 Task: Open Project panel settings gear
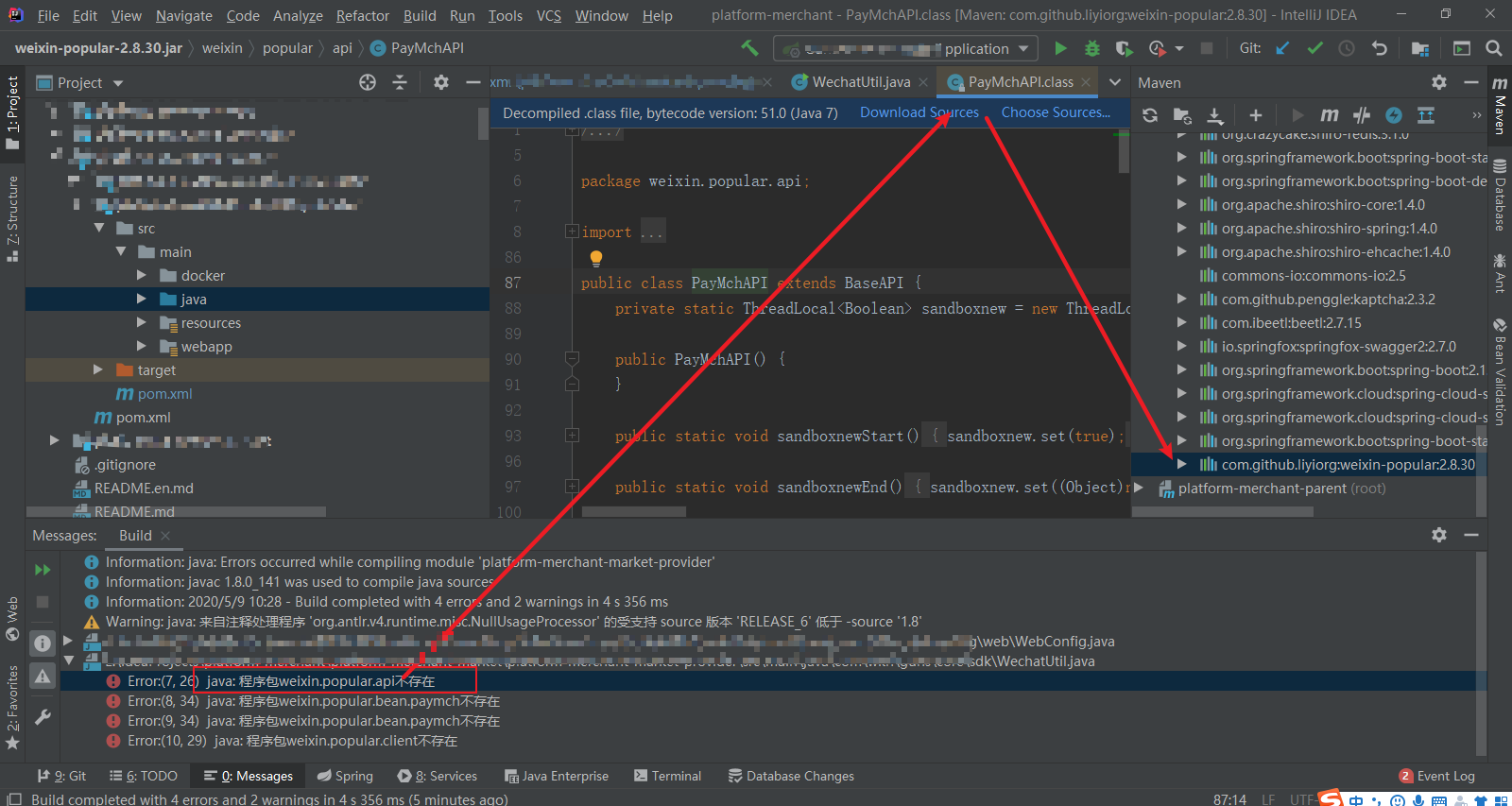pyautogui.click(x=440, y=83)
